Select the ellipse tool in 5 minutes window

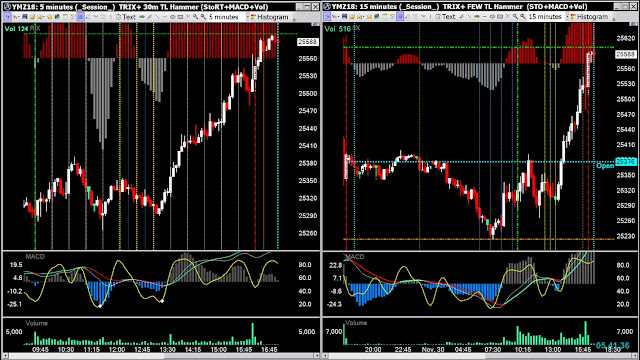[173, 17]
